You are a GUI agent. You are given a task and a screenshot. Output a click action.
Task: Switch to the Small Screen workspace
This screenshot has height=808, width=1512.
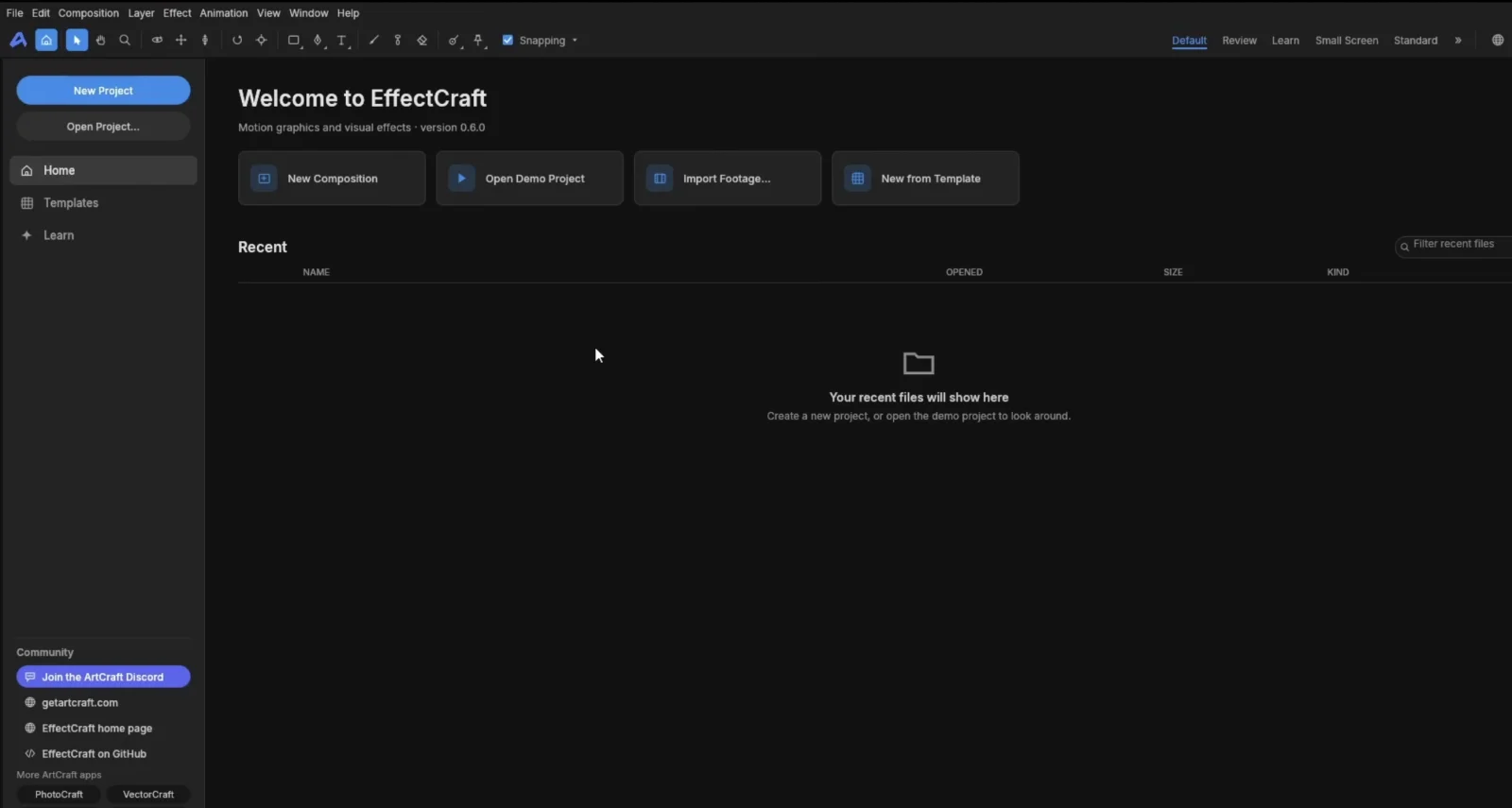point(1347,41)
